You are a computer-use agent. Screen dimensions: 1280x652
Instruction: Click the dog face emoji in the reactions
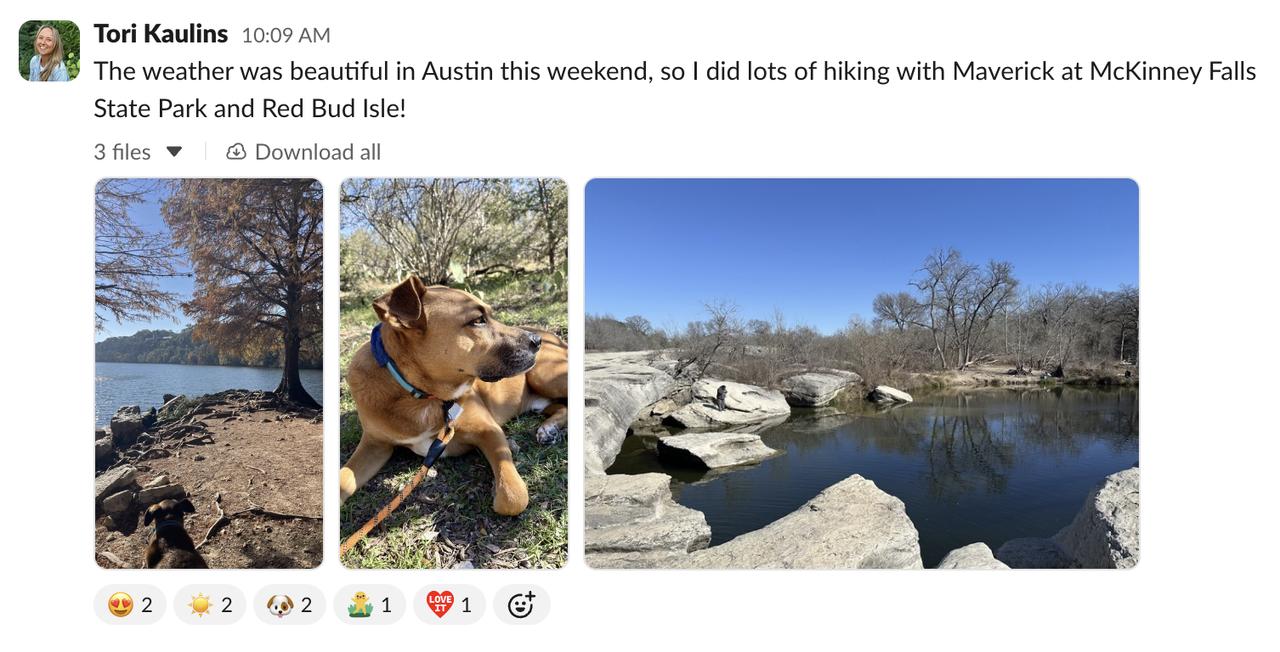280,605
